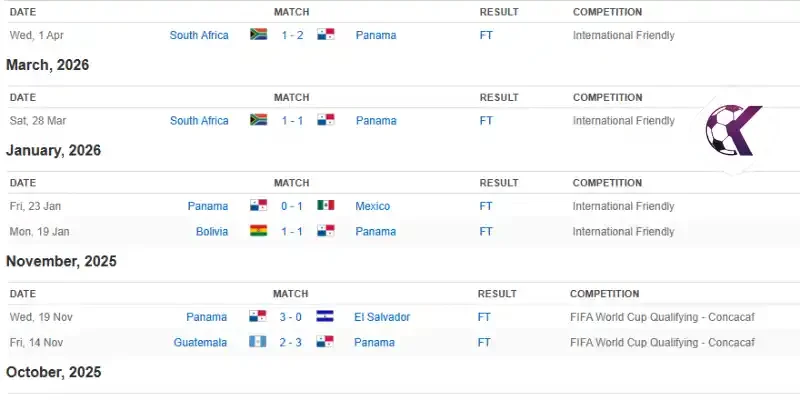This screenshot has width=800, height=400.
Task: Click the Mexico flag icon
Action: (326, 206)
